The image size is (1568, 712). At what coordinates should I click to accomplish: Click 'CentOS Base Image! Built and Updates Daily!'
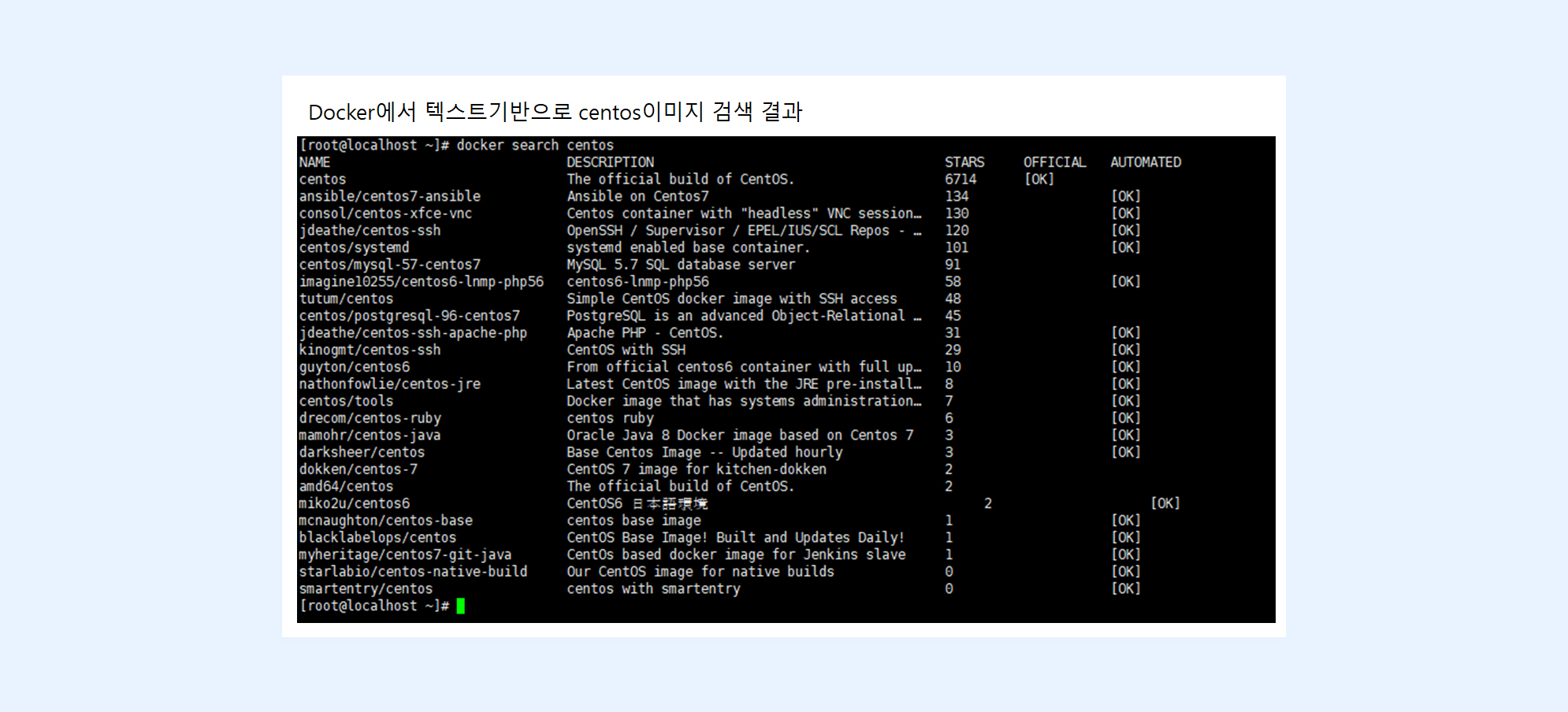click(x=736, y=538)
